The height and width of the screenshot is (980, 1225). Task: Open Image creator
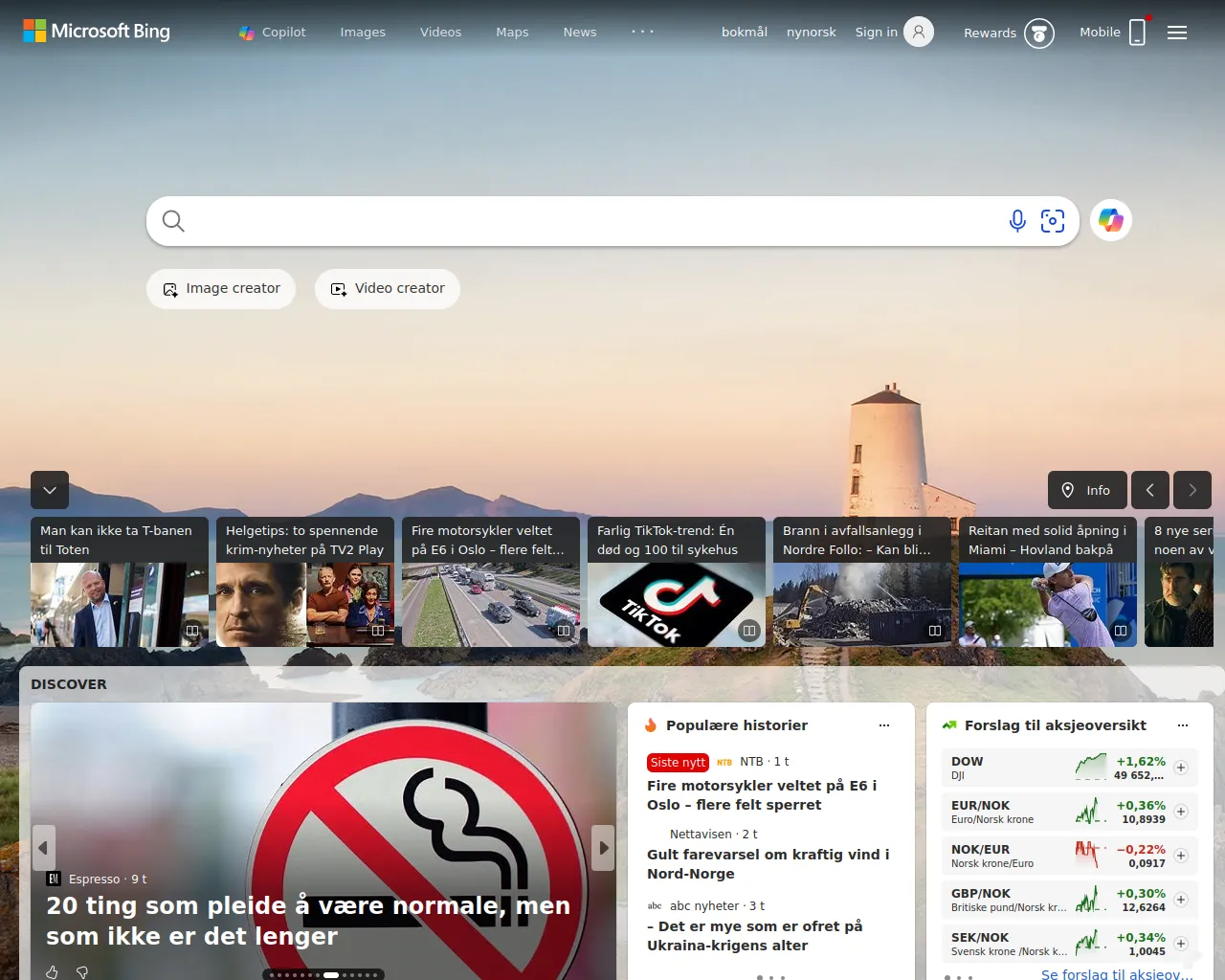pos(221,289)
